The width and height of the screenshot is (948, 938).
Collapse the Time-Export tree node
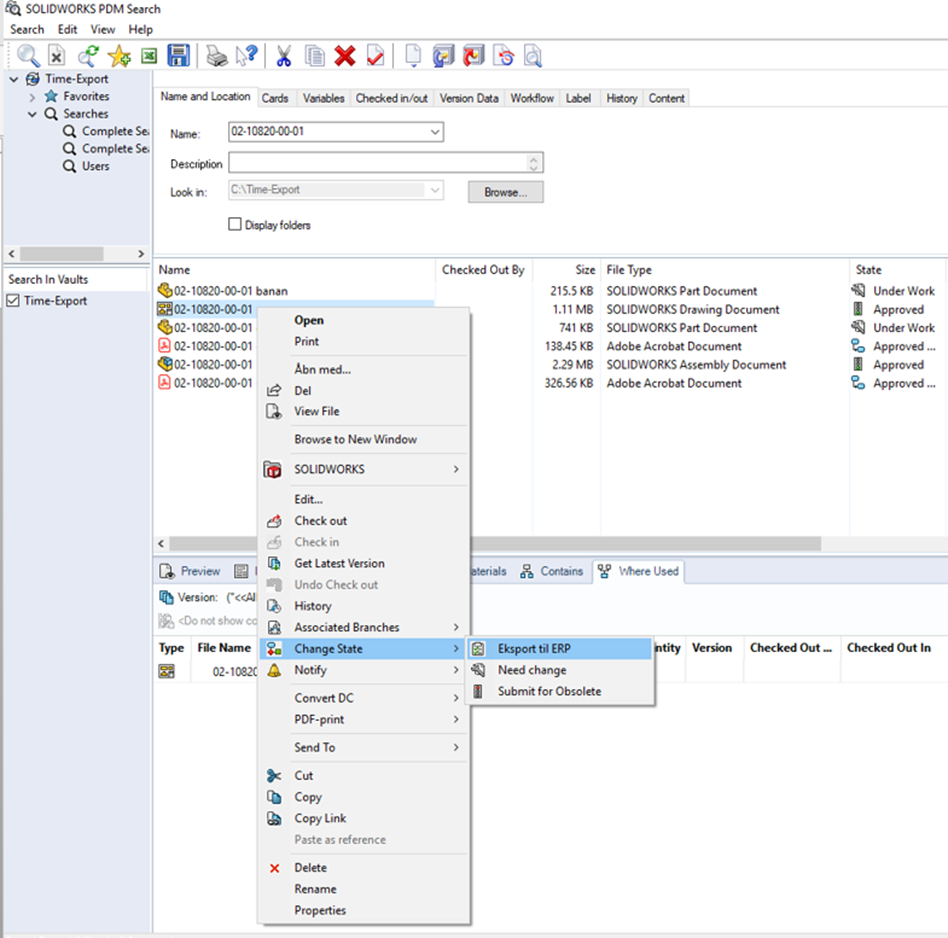coord(14,79)
